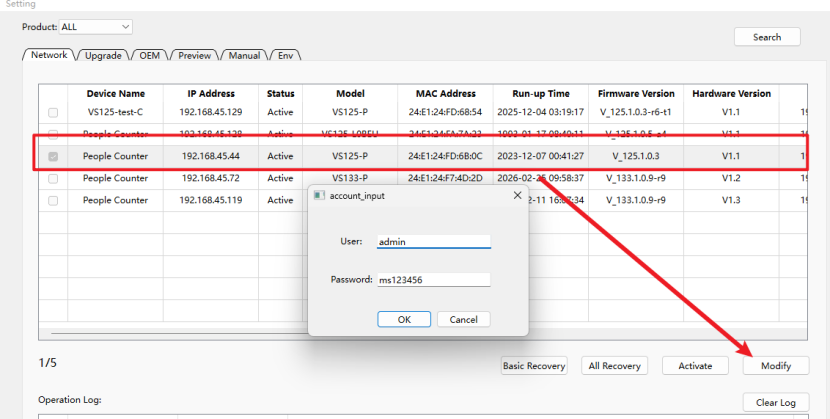
Task: Switch to the Manual tab
Action: click(x=244, y=56)
